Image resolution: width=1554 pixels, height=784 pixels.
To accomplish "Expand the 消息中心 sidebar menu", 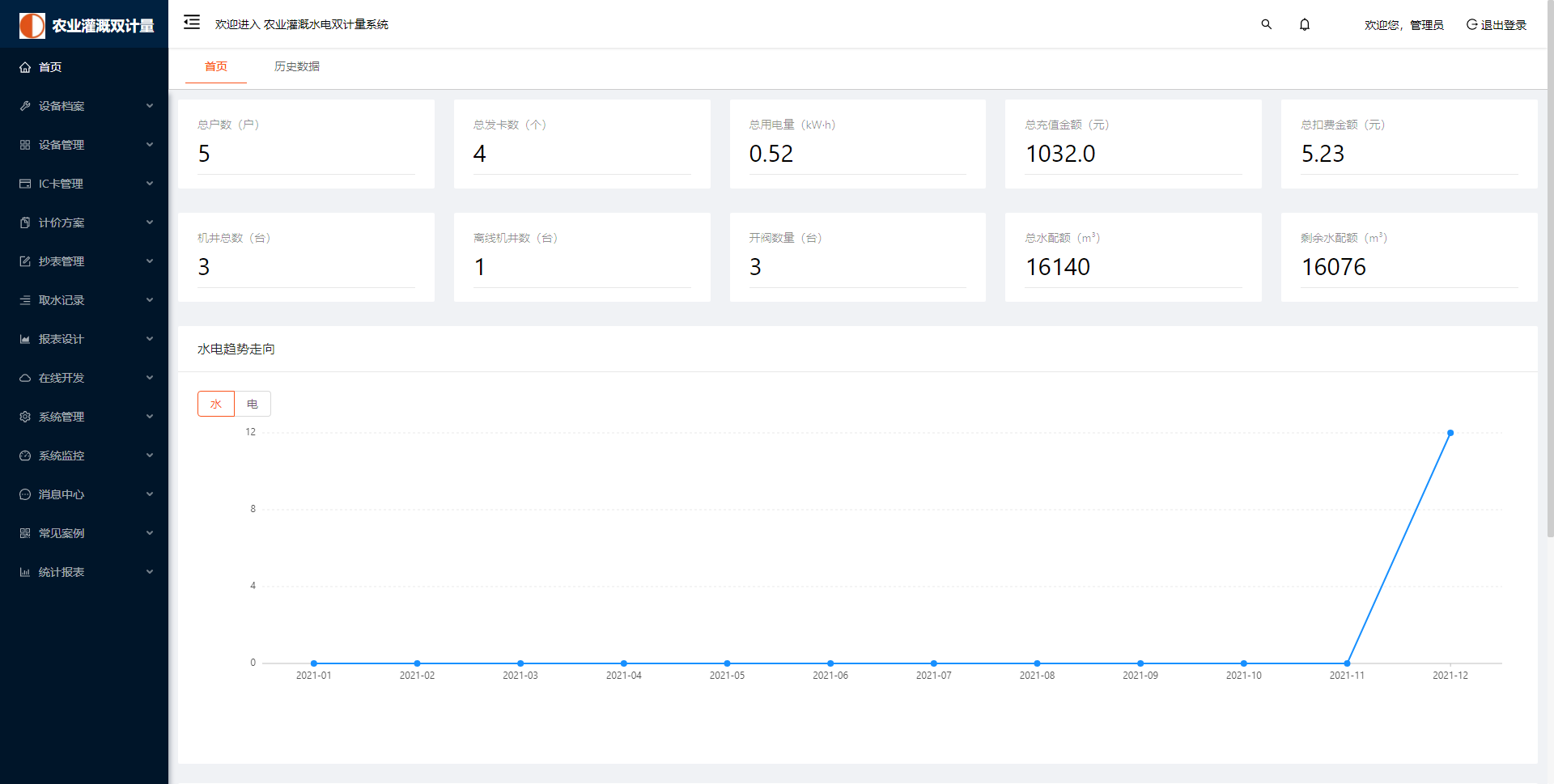I will [62, 494].
